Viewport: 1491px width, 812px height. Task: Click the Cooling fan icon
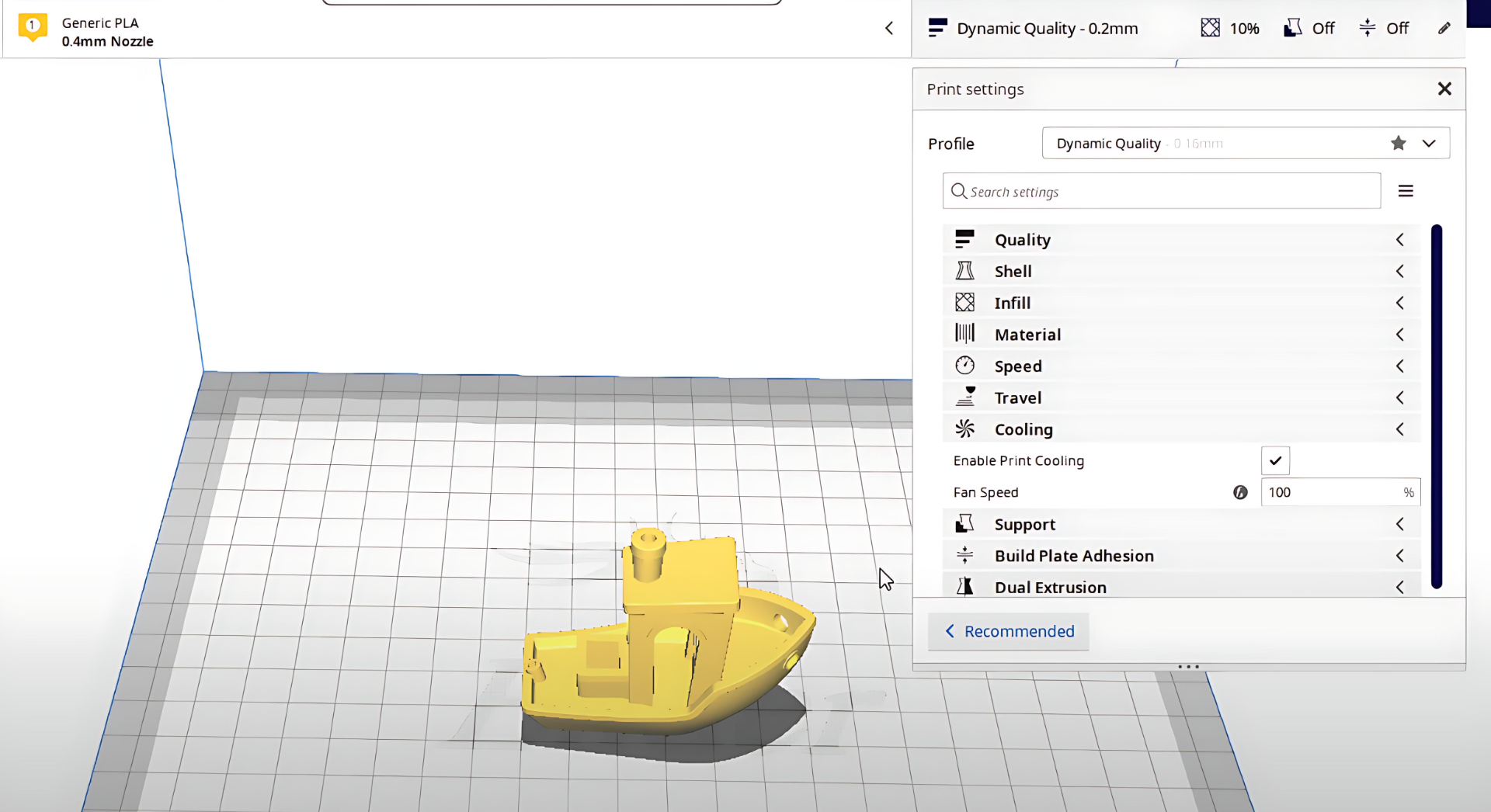(x=964, y=429)
